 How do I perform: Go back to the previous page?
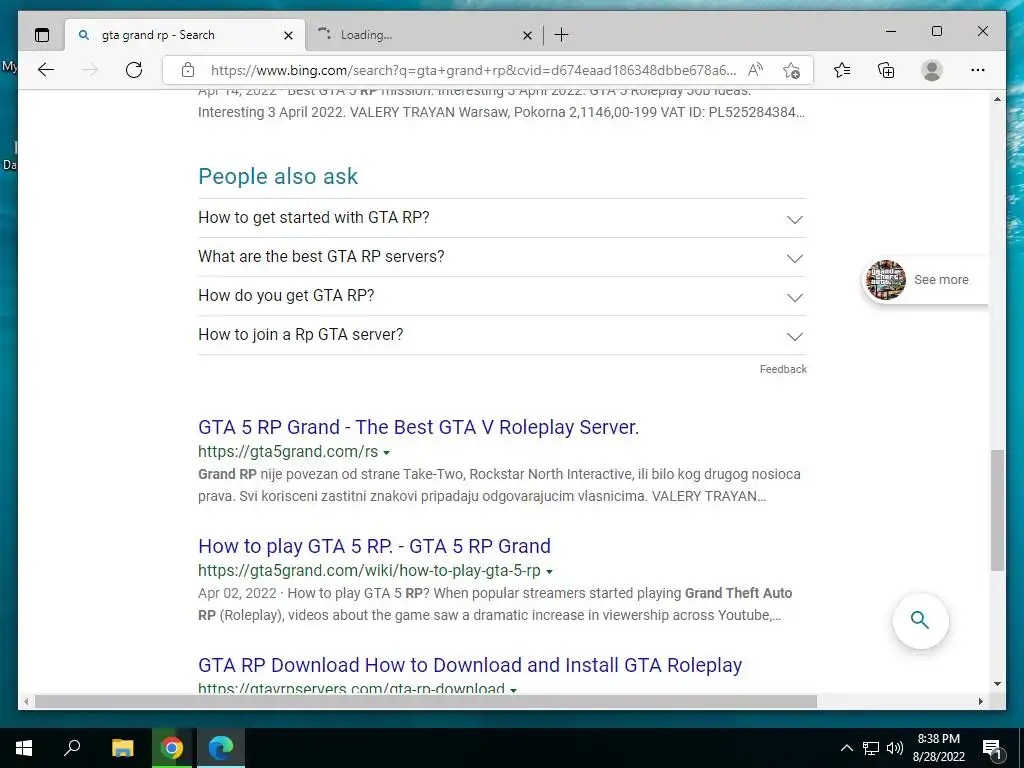click(46, 70)
